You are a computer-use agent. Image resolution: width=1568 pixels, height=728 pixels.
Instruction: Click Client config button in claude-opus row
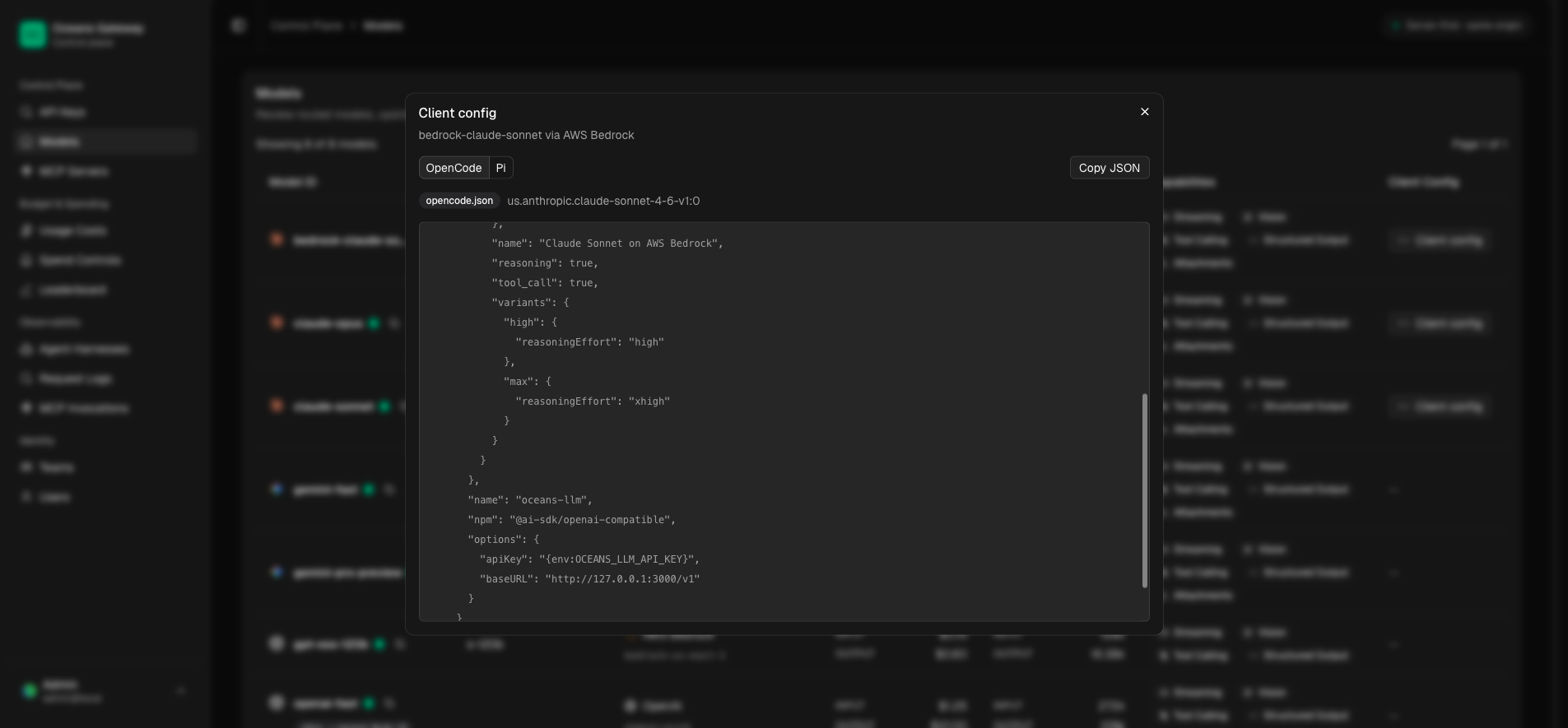tap(1439, 323)
